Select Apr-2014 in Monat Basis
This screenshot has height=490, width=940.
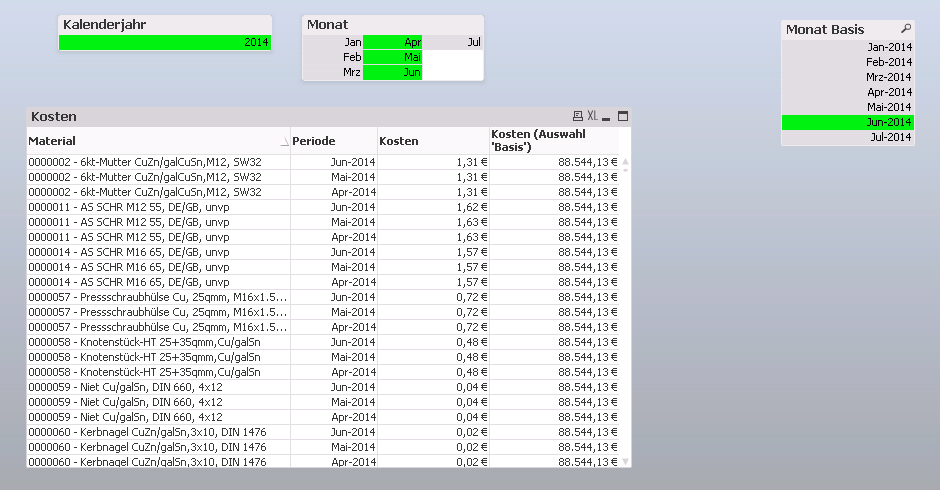(x=848, y=92)
